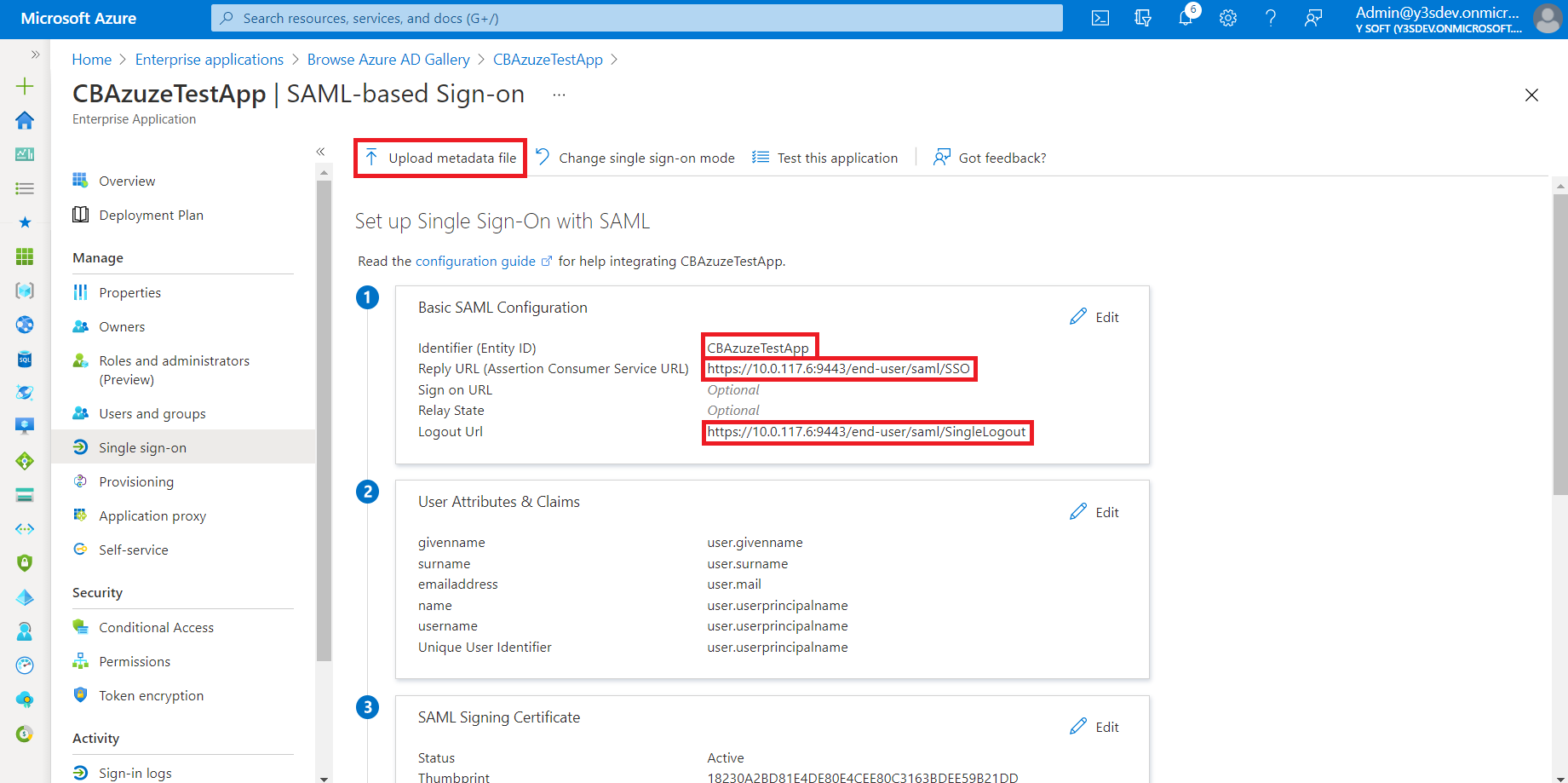Open the configuration guide link
The image size is (1568, 783).
pyautogui.click(x=475, y=261)
